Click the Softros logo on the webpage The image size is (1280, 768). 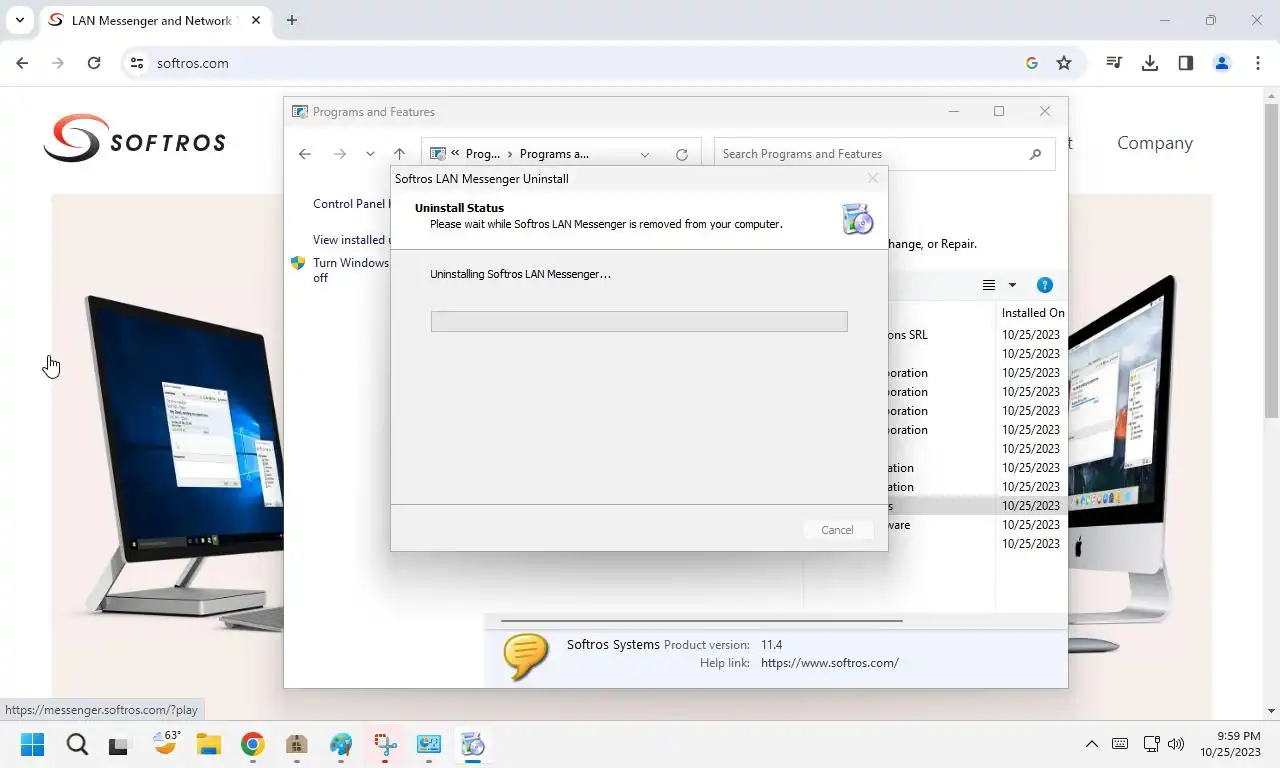[x=134, y=140]
